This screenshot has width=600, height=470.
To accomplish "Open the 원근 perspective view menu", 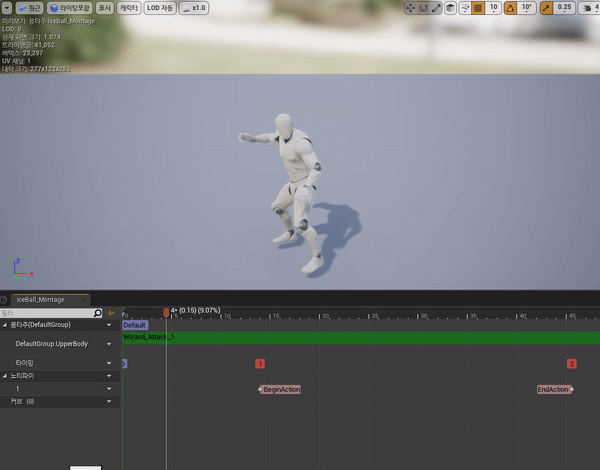I will 29,8.
